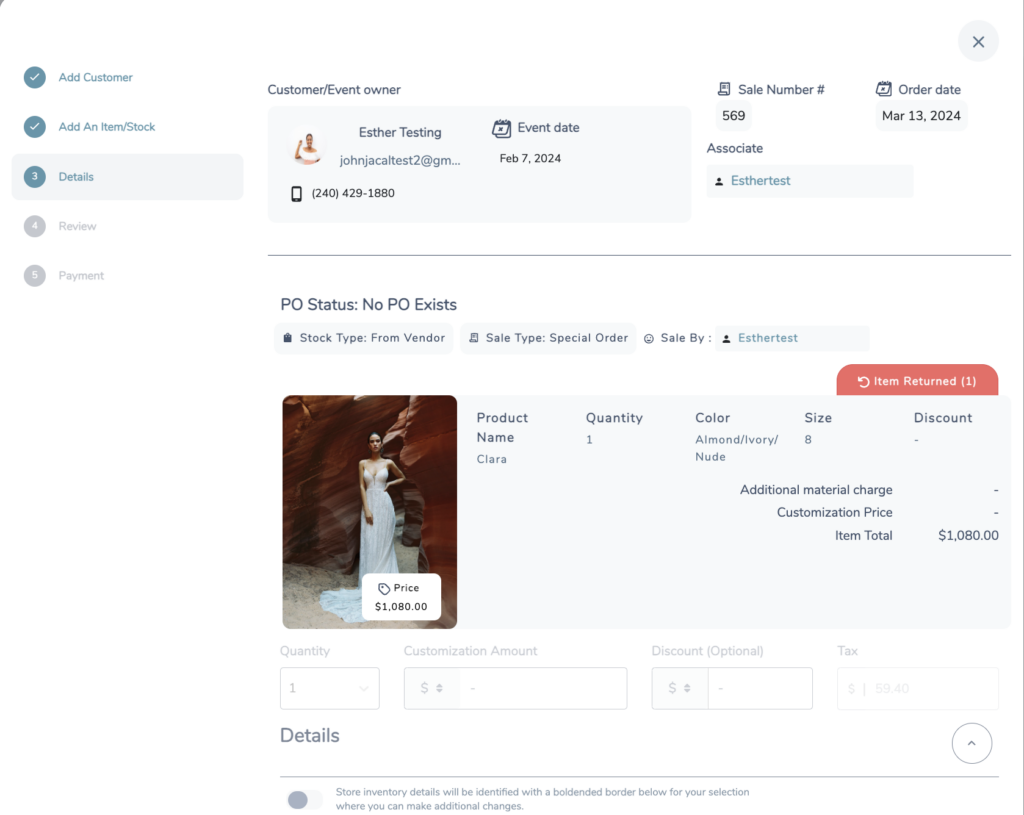Click the phone icon beside (240) 429-1880
The image size is (1024, 815).
296,193
